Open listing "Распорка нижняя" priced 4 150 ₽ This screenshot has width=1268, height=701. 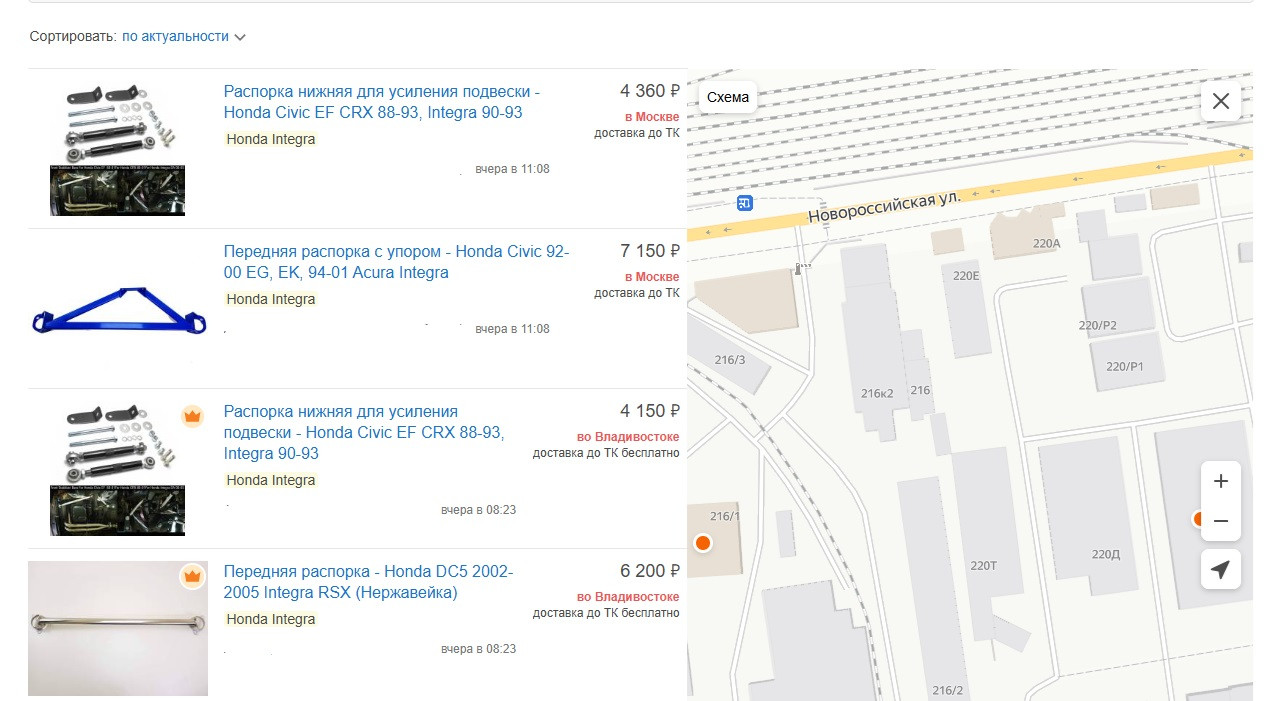(x=364, y=432)
